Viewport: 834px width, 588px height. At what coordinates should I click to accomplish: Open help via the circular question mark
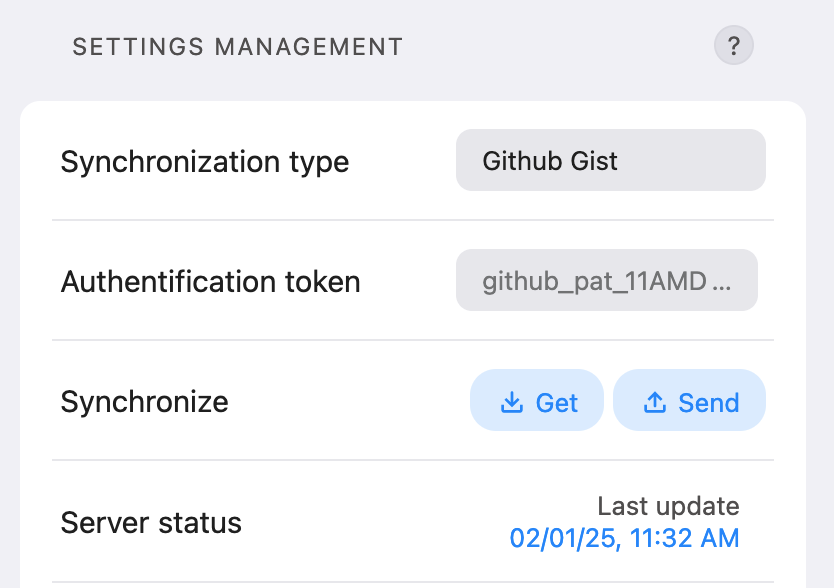point(733,45)
